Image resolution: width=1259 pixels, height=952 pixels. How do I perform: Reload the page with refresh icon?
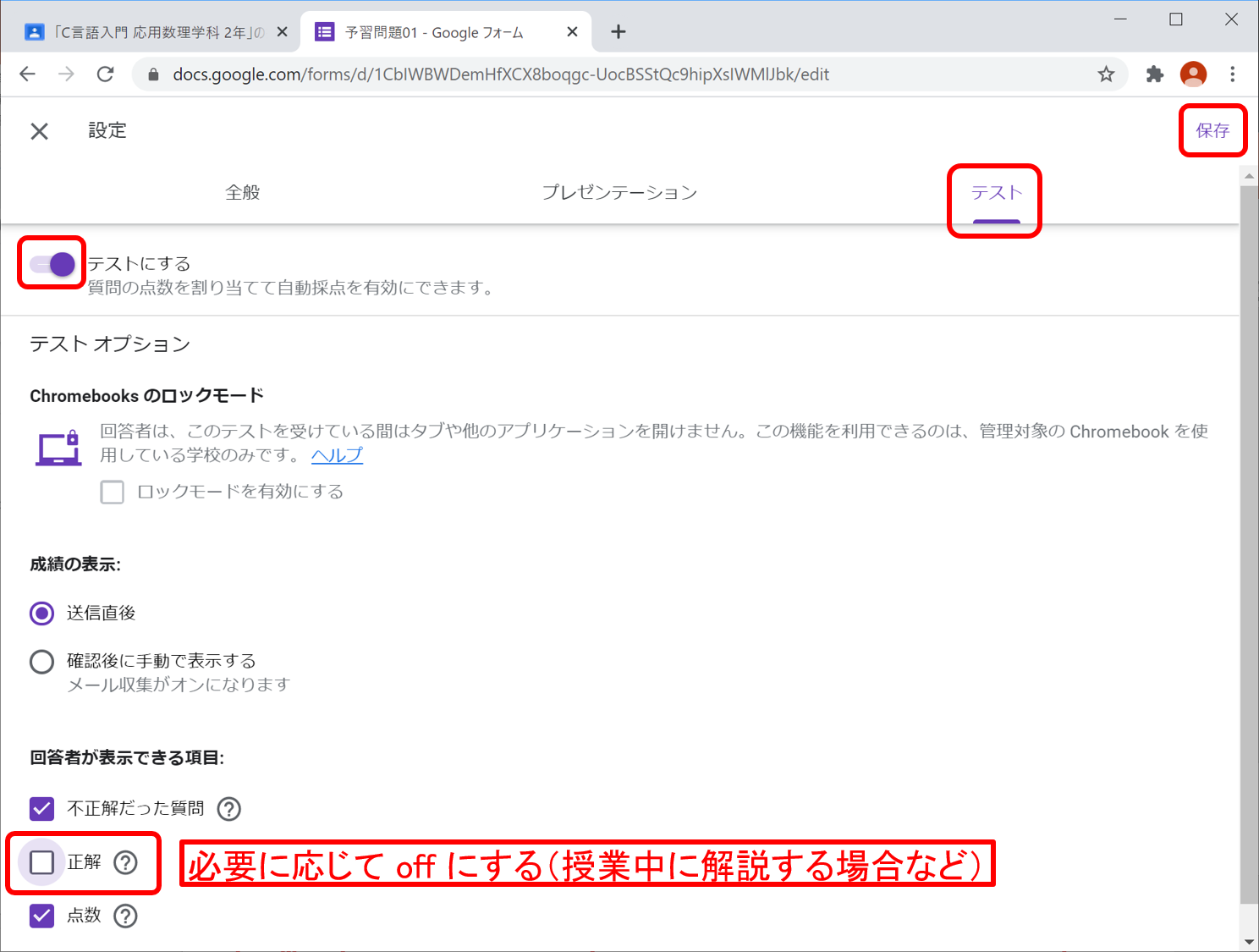click(105, 74)
